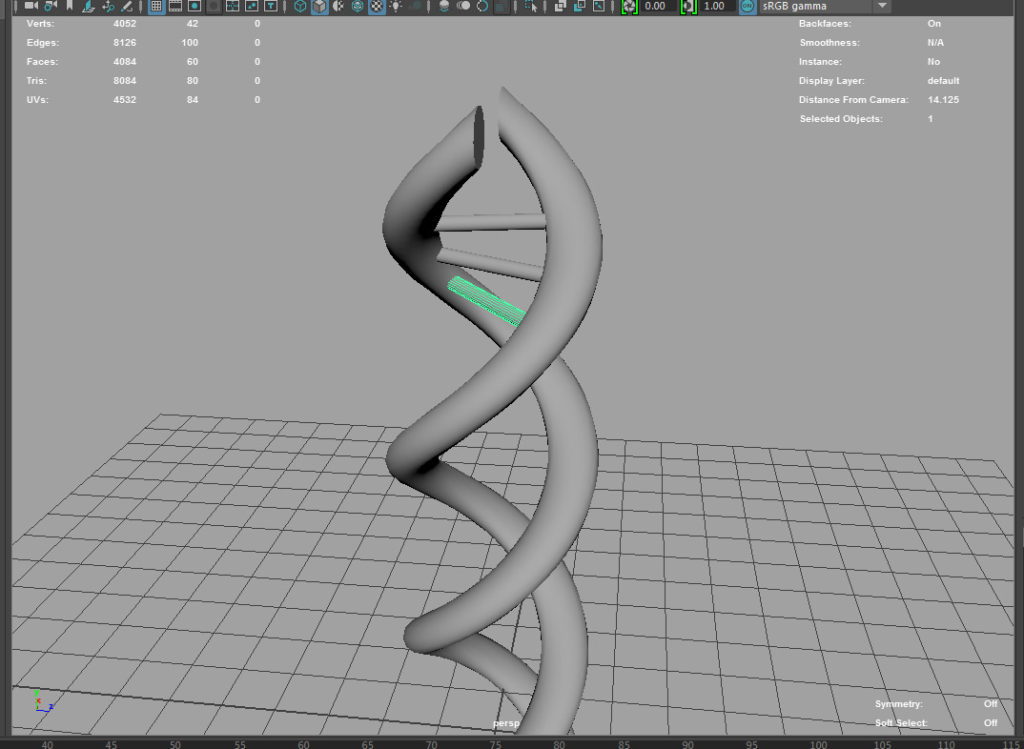Click the Gamma value field 1.00
The width and height of the screenshot is (1024, 749).
pos(716,6)
